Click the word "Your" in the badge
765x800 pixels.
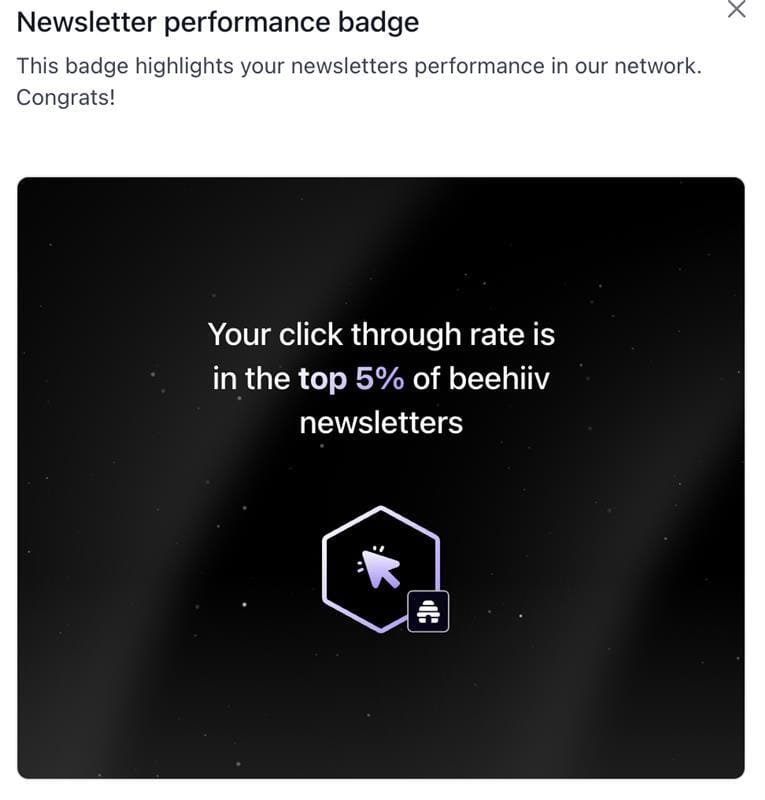point(240,334)
